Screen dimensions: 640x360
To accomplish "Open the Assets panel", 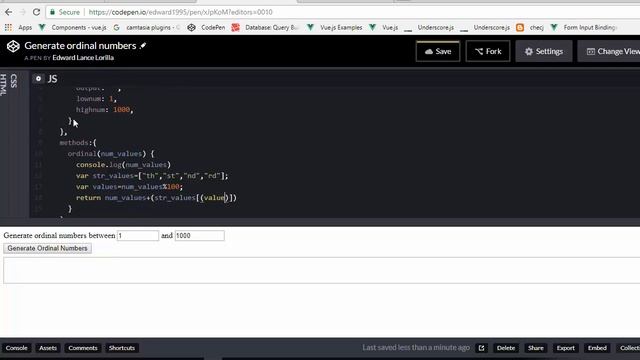I will click(48, 348).
